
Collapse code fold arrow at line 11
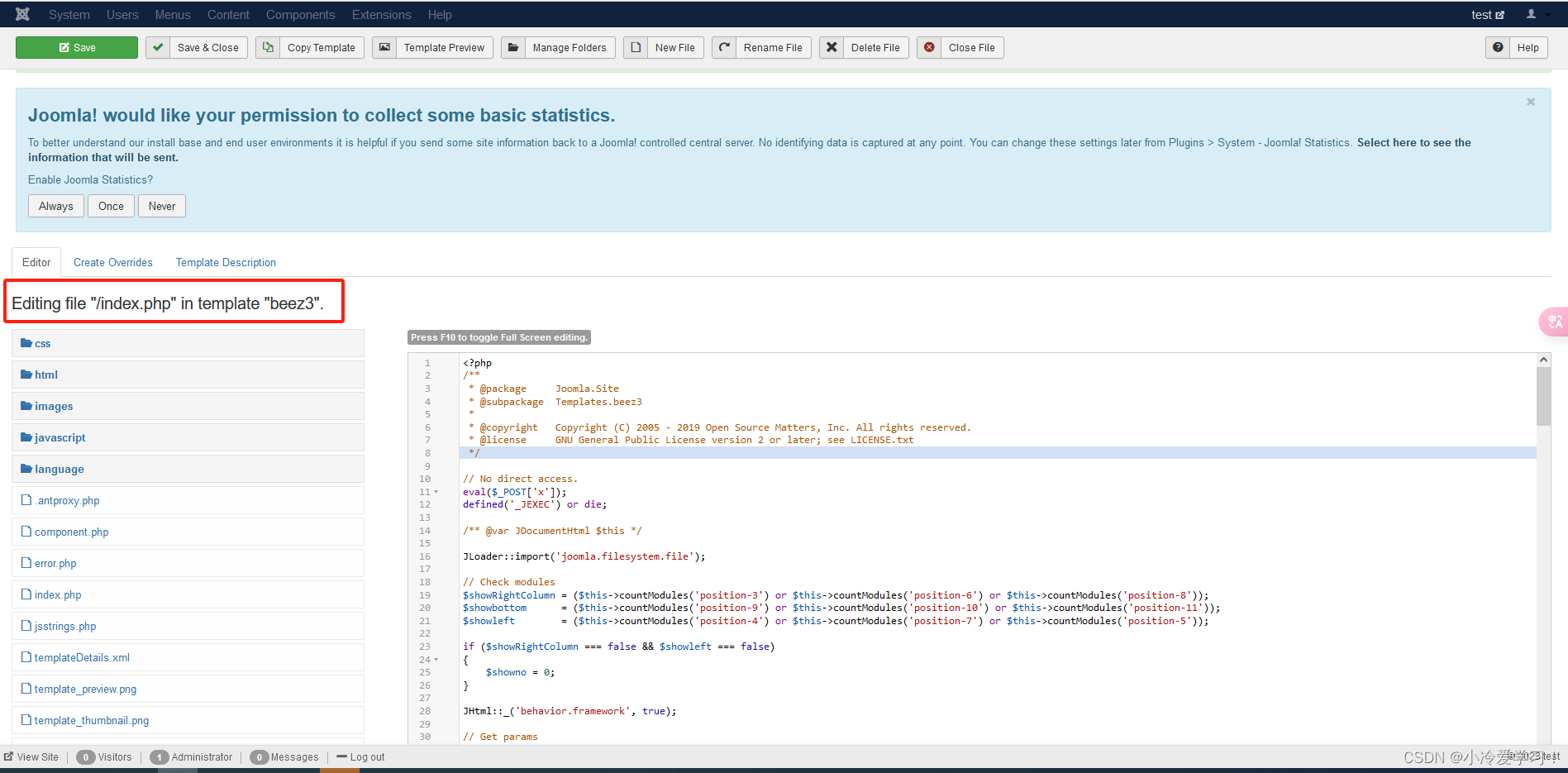point(436,492)
